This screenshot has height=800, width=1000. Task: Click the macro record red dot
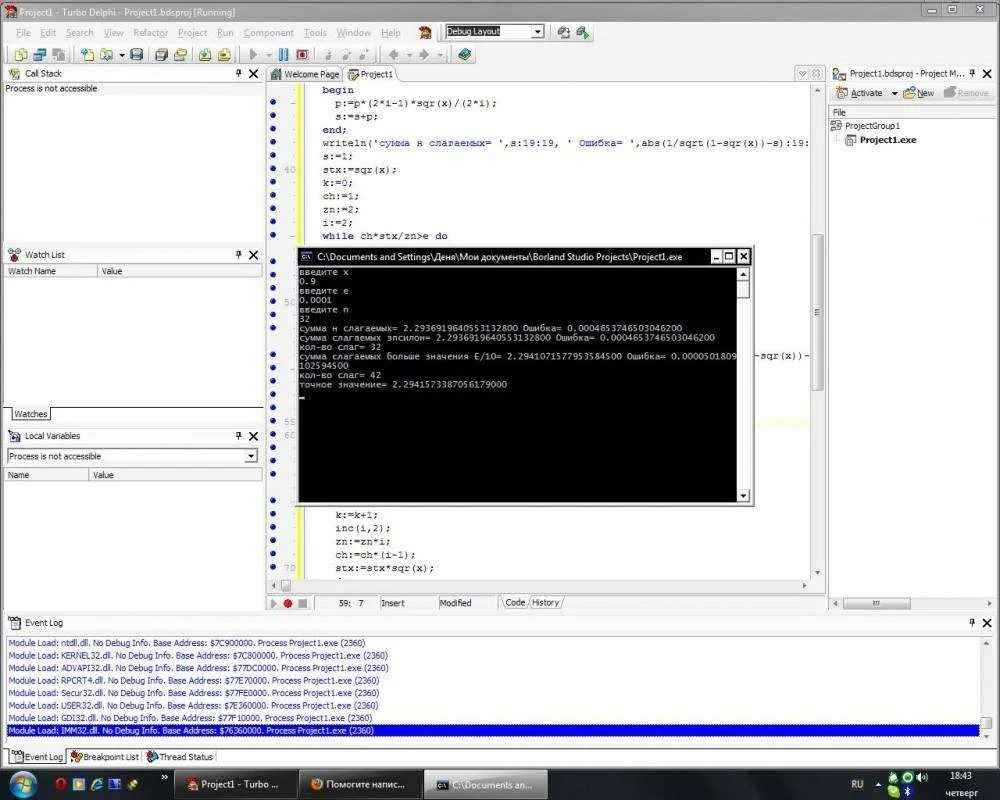(288, 603)
